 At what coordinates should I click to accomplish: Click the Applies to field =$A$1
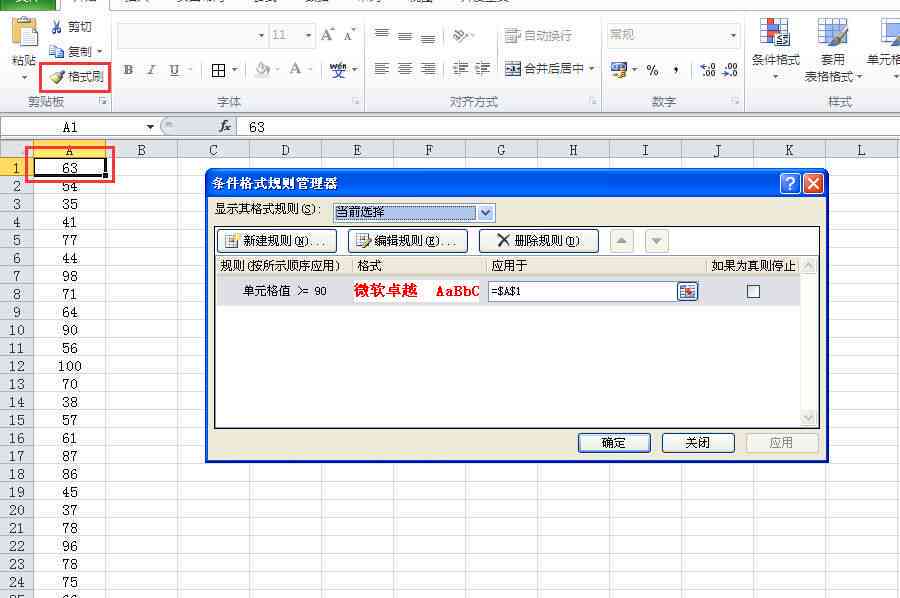(582, 292)
